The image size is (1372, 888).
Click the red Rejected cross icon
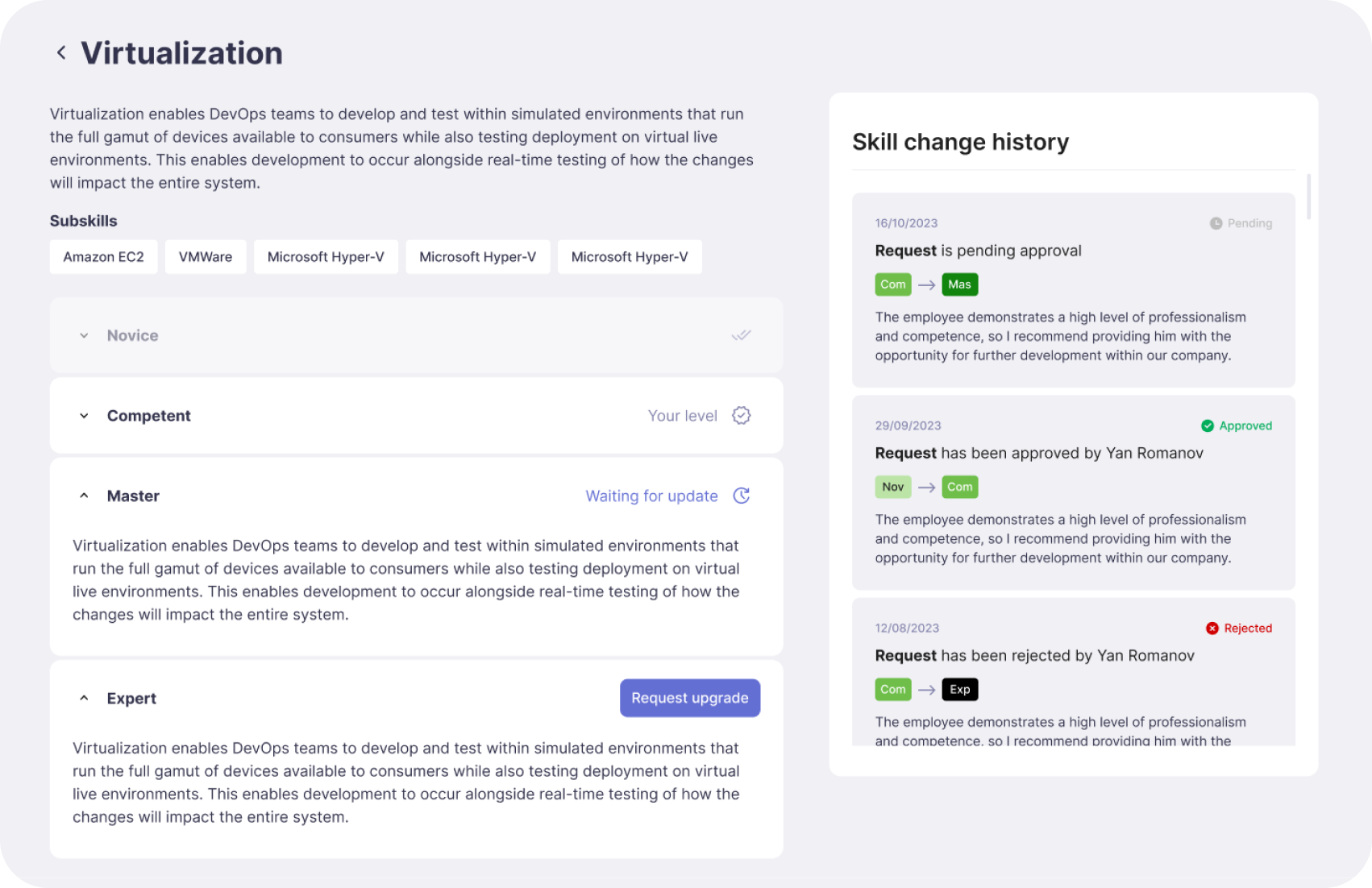(1212, 629)
